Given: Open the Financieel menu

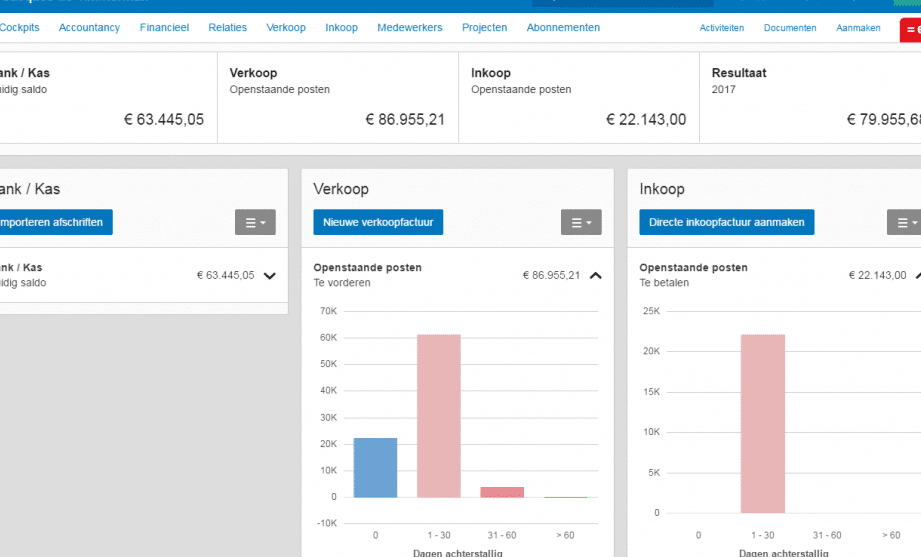Looking at the screenshot, I should point(164,28).
